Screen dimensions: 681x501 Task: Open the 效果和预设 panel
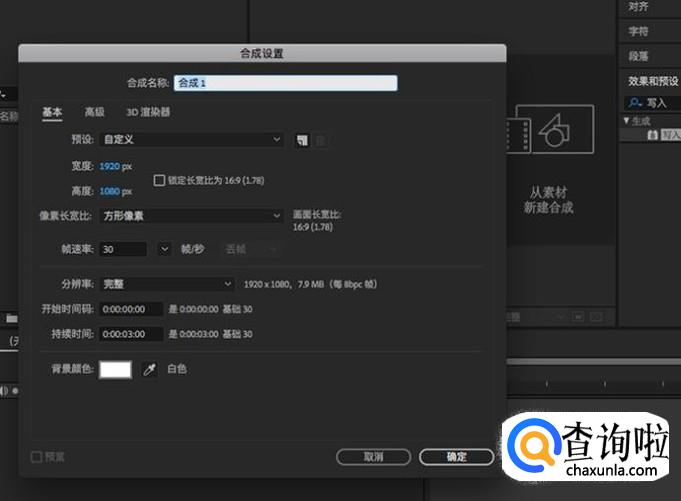pyautogui.click(x=653, y=81)
